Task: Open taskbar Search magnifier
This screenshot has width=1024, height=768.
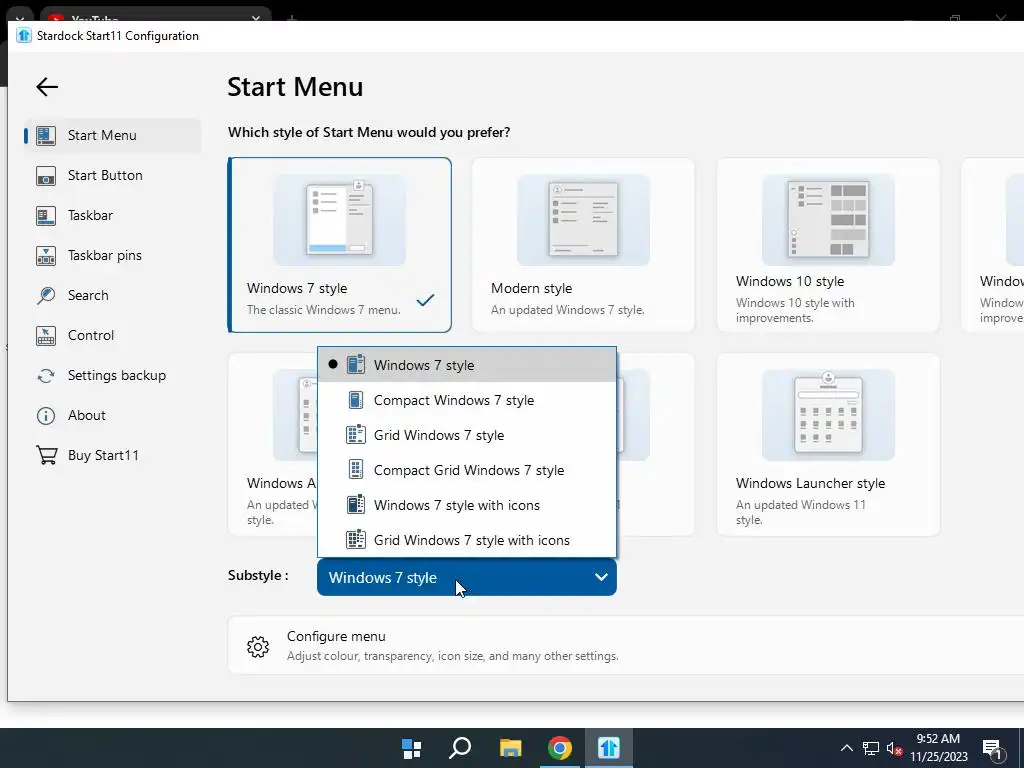Action: [460, 748]
